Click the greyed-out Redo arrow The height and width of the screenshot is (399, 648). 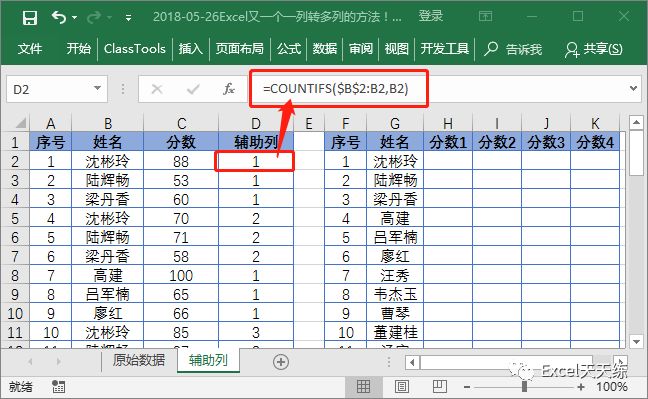(94, 17)
